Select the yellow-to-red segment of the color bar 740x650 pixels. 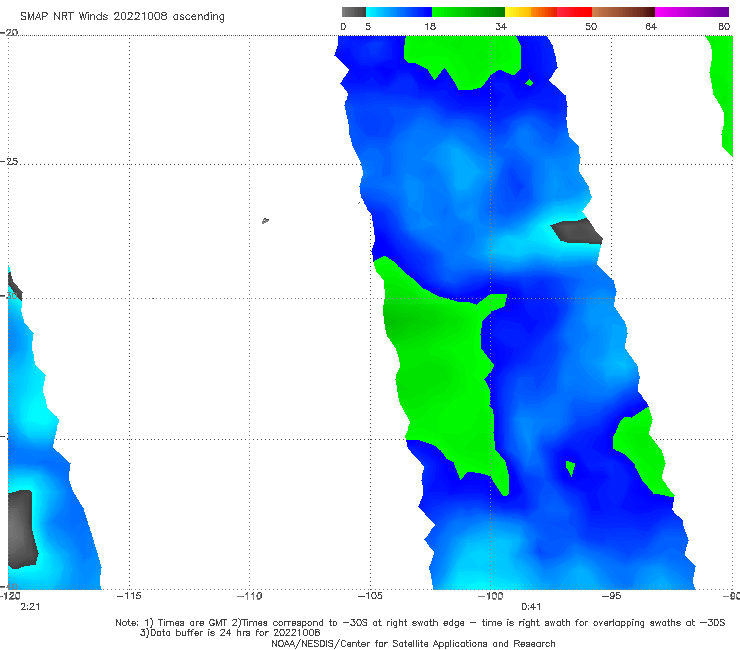pyautogui.click(x=548, y=12)
